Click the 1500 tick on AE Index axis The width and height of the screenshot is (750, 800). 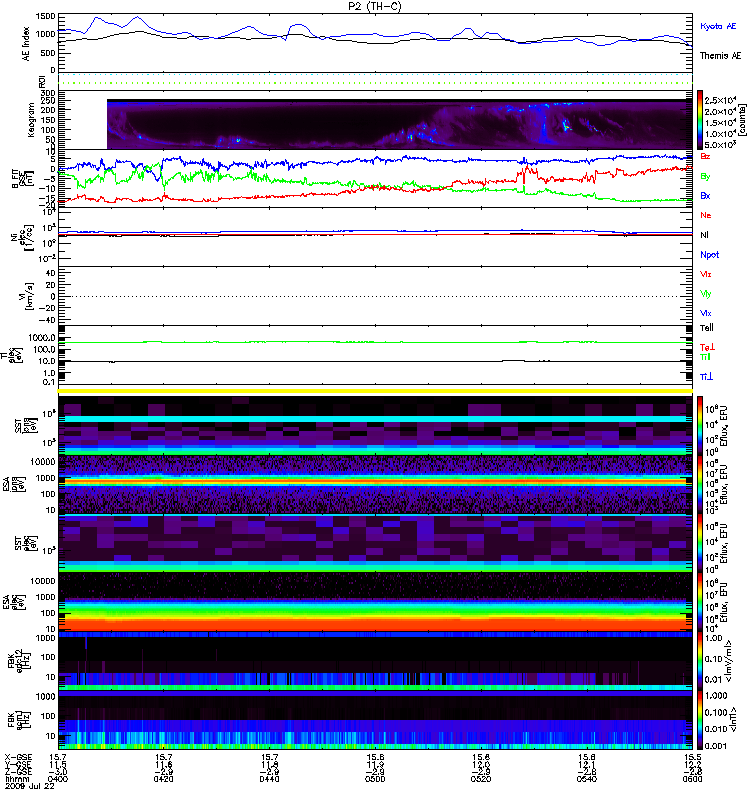point(46,16)
